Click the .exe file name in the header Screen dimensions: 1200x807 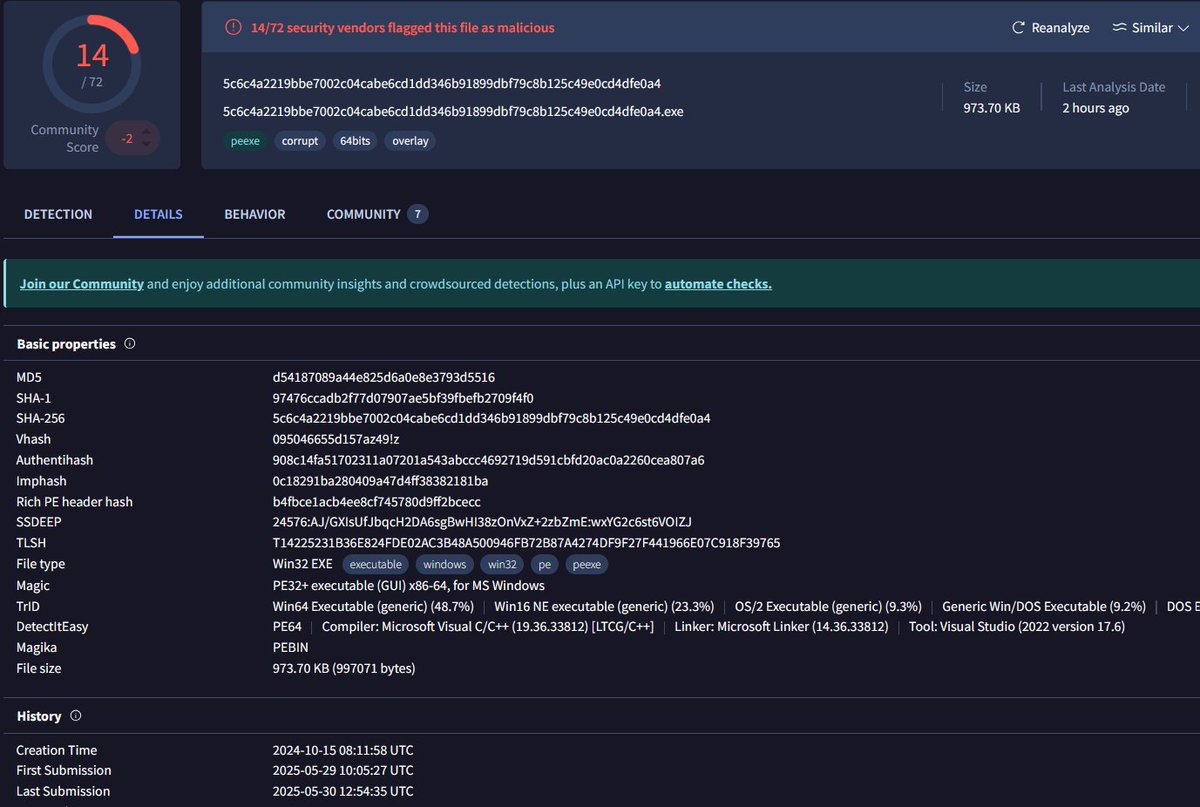453,111
